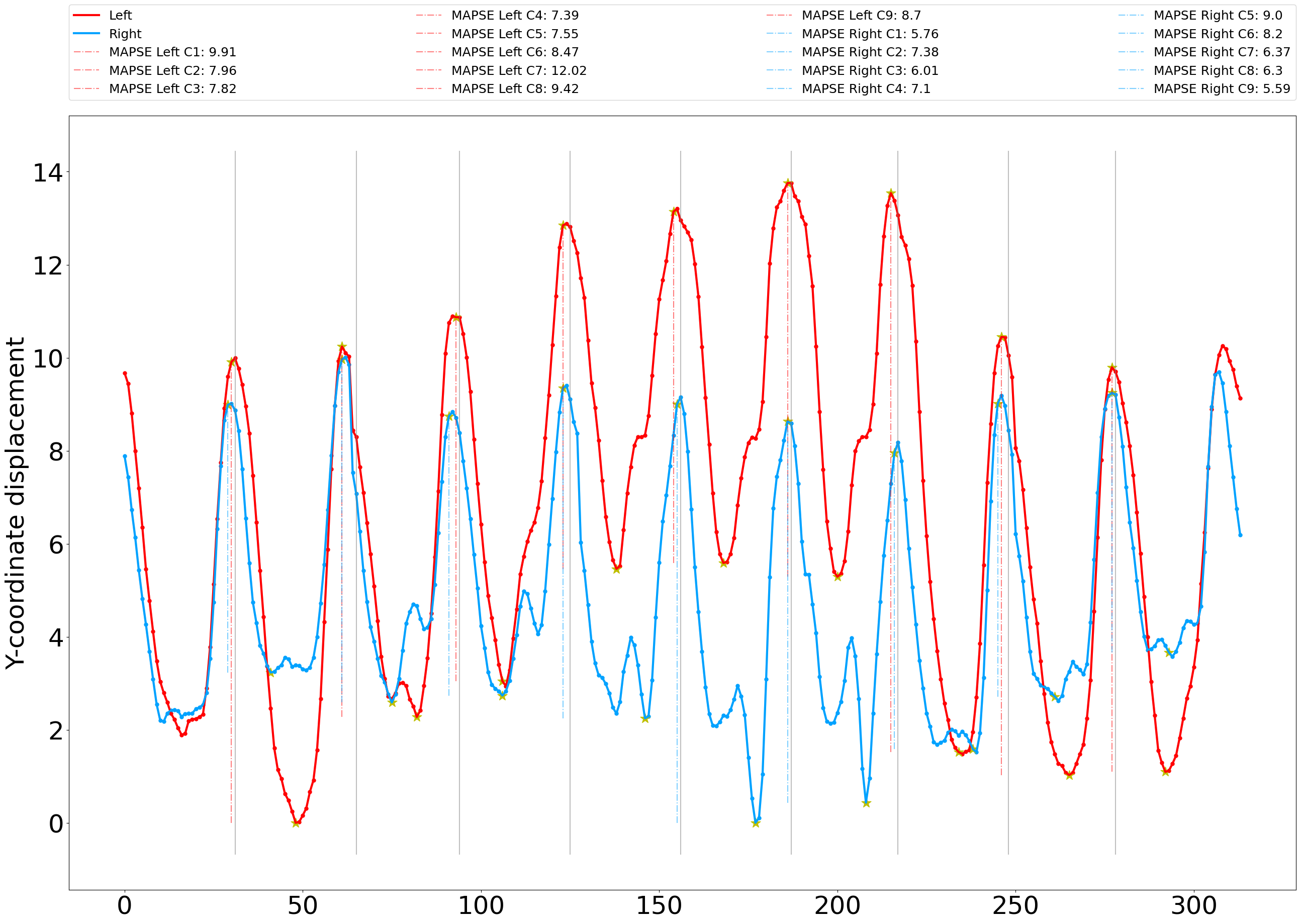This screenshot has height=924, width=1301.
Task: Click the 'Y-coordinate displacement' axis label
Action: pyautogui.click(x=16, y=503)
